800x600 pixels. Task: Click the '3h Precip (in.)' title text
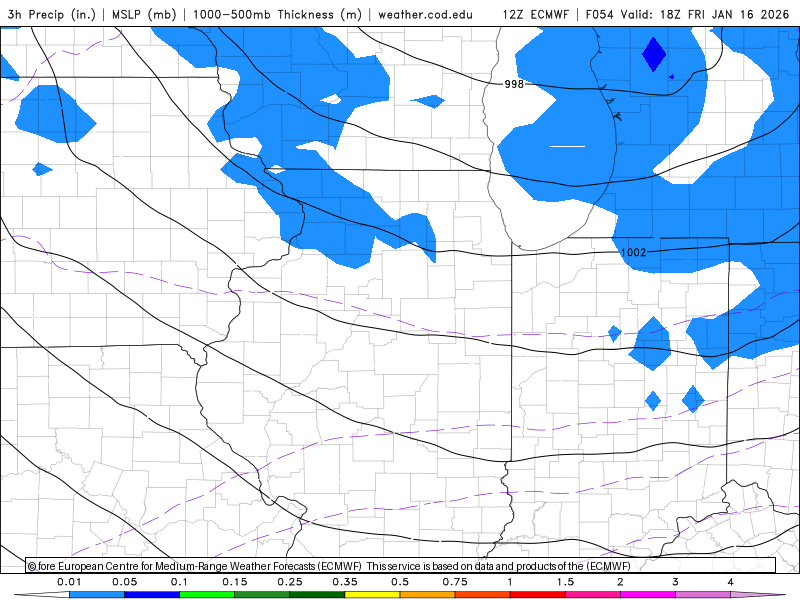pos(52,14)
